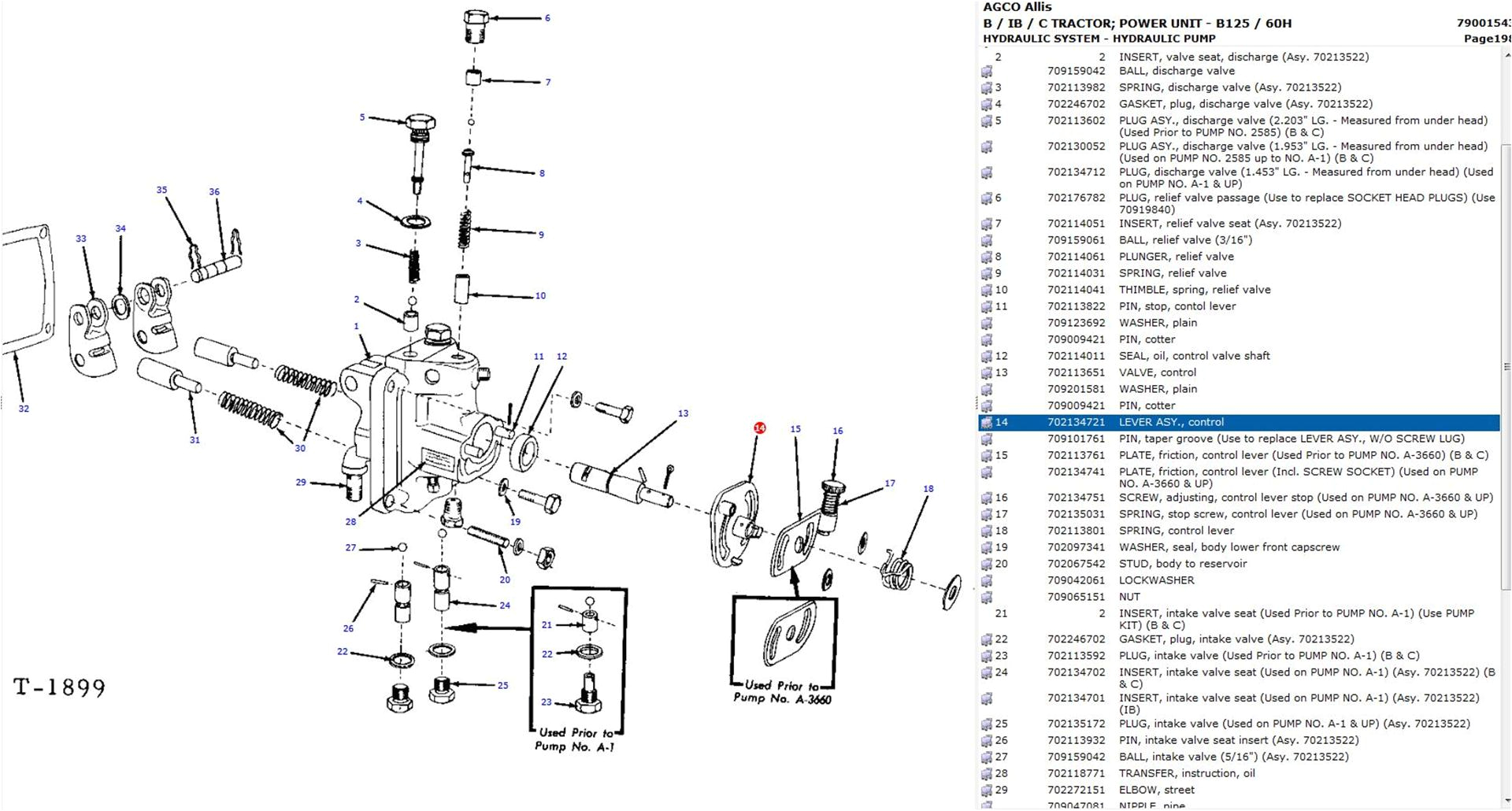Image resolution: width=1512 pixels, height=811 pixels.
Task: Click callout 32 near the gasket drawing
Action: [x=24, y=409]
